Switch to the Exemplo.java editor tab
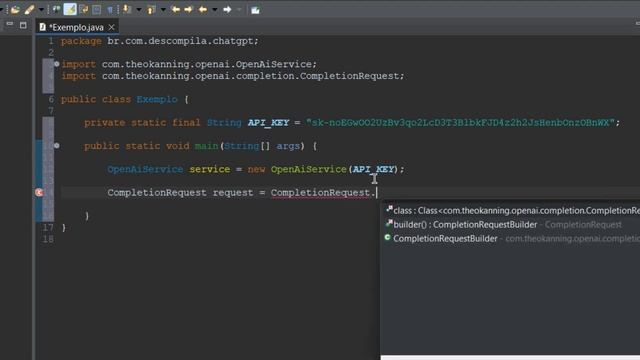 click(76, 27)
